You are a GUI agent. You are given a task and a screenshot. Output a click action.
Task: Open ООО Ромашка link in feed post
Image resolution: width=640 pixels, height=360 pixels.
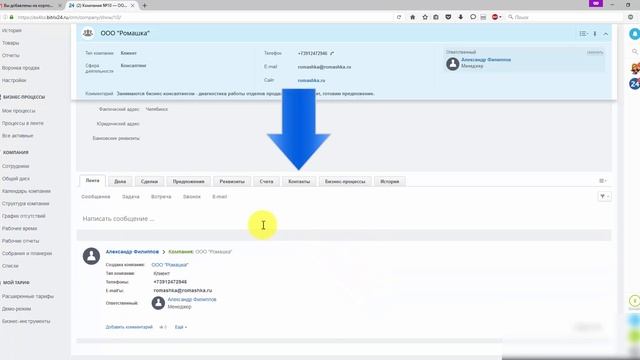pyautogui.click(x=170, y=265)
